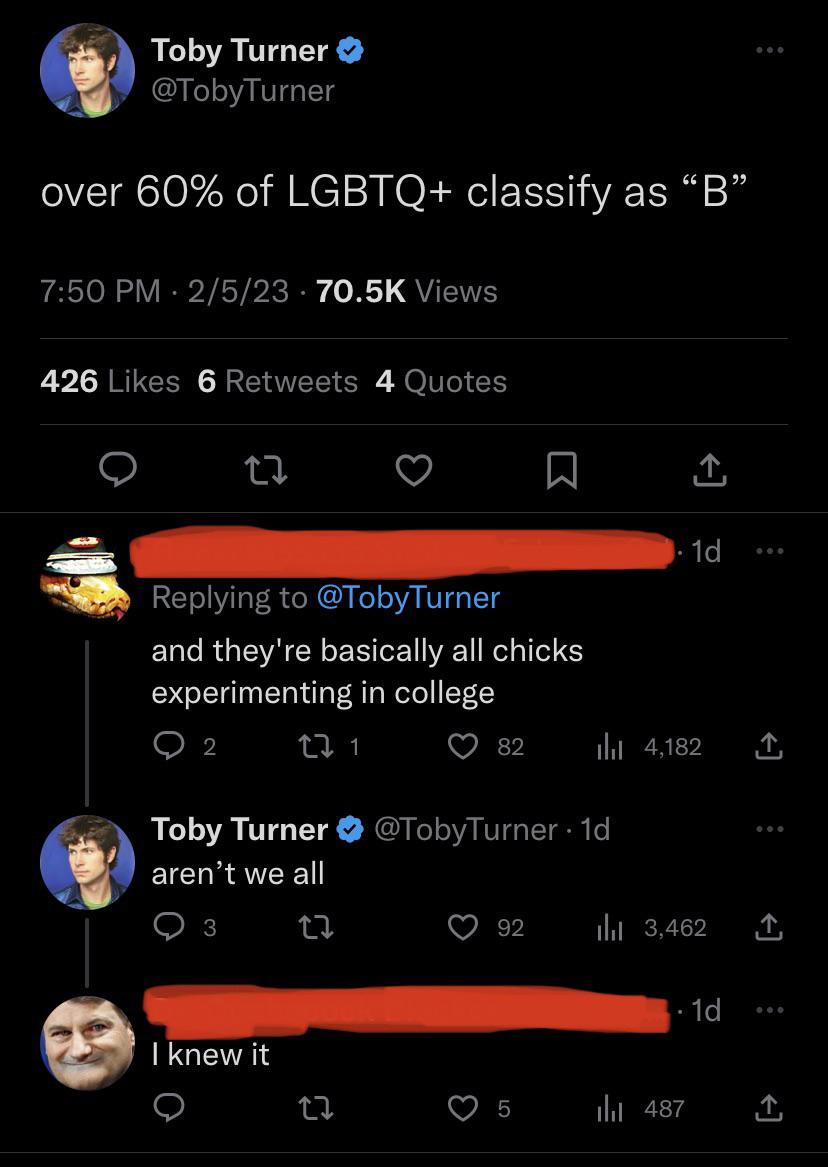The image size is (828, 1167).
Task: Open the 426 Likes list
Action: click(110, 381)
